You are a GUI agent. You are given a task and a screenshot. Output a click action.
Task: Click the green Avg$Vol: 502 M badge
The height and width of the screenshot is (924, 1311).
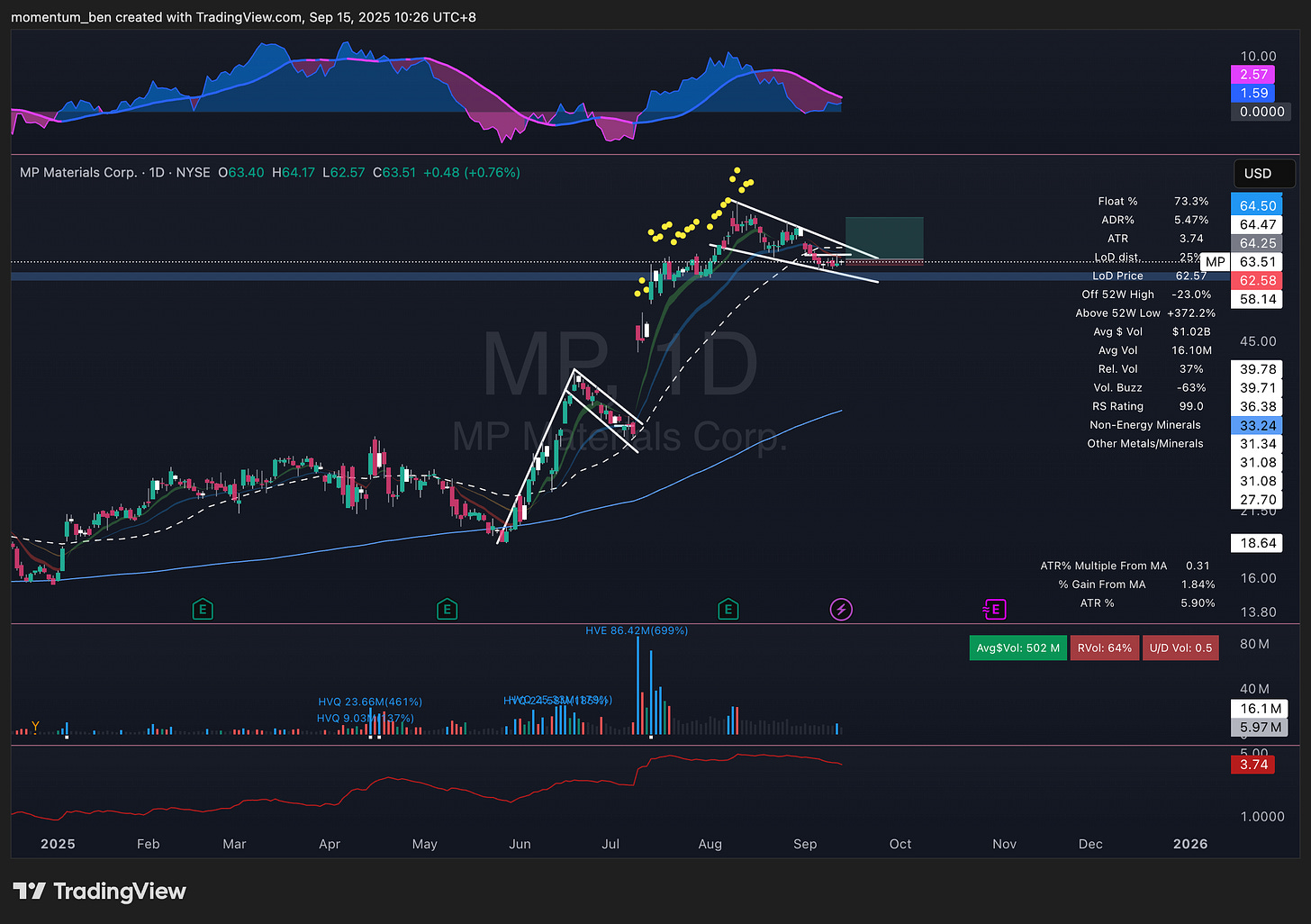pos(1017,648)
